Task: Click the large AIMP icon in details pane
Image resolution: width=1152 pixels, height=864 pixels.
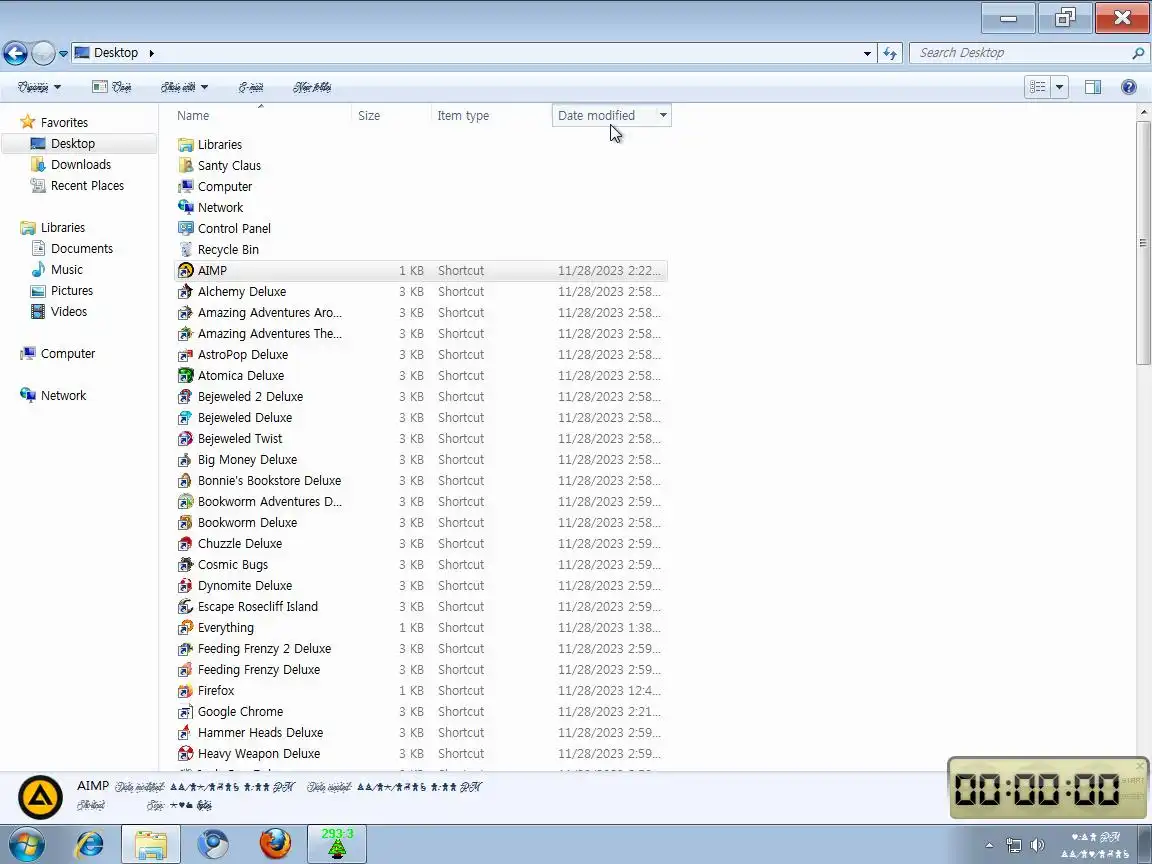Action: (x=40, y=797)
